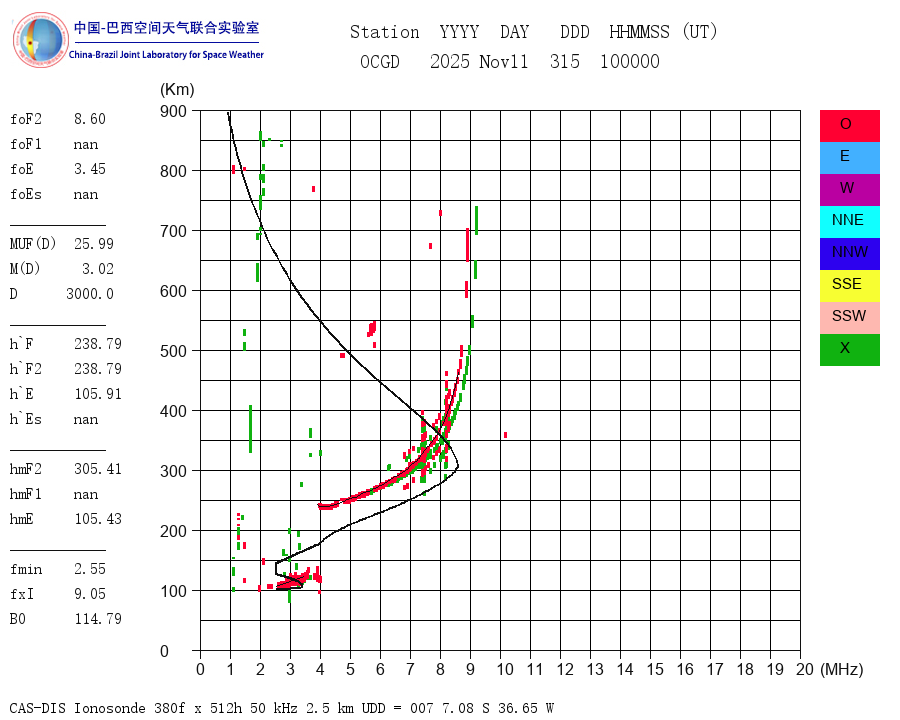This screenshot has height=720, width=900.
Task: Click the time value 100000
Action: click(630, 61)
